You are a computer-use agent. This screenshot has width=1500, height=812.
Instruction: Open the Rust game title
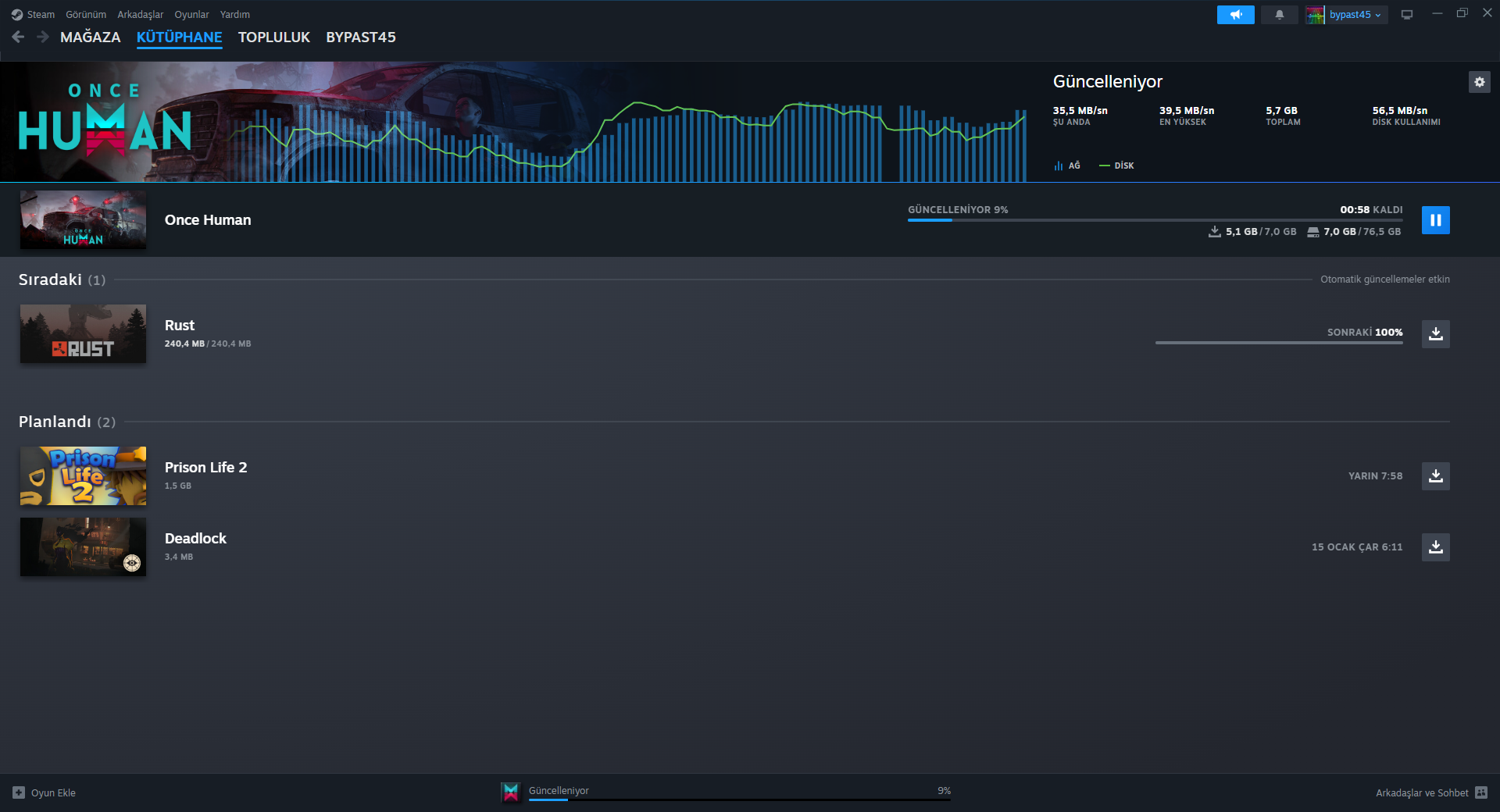point(180,326)
